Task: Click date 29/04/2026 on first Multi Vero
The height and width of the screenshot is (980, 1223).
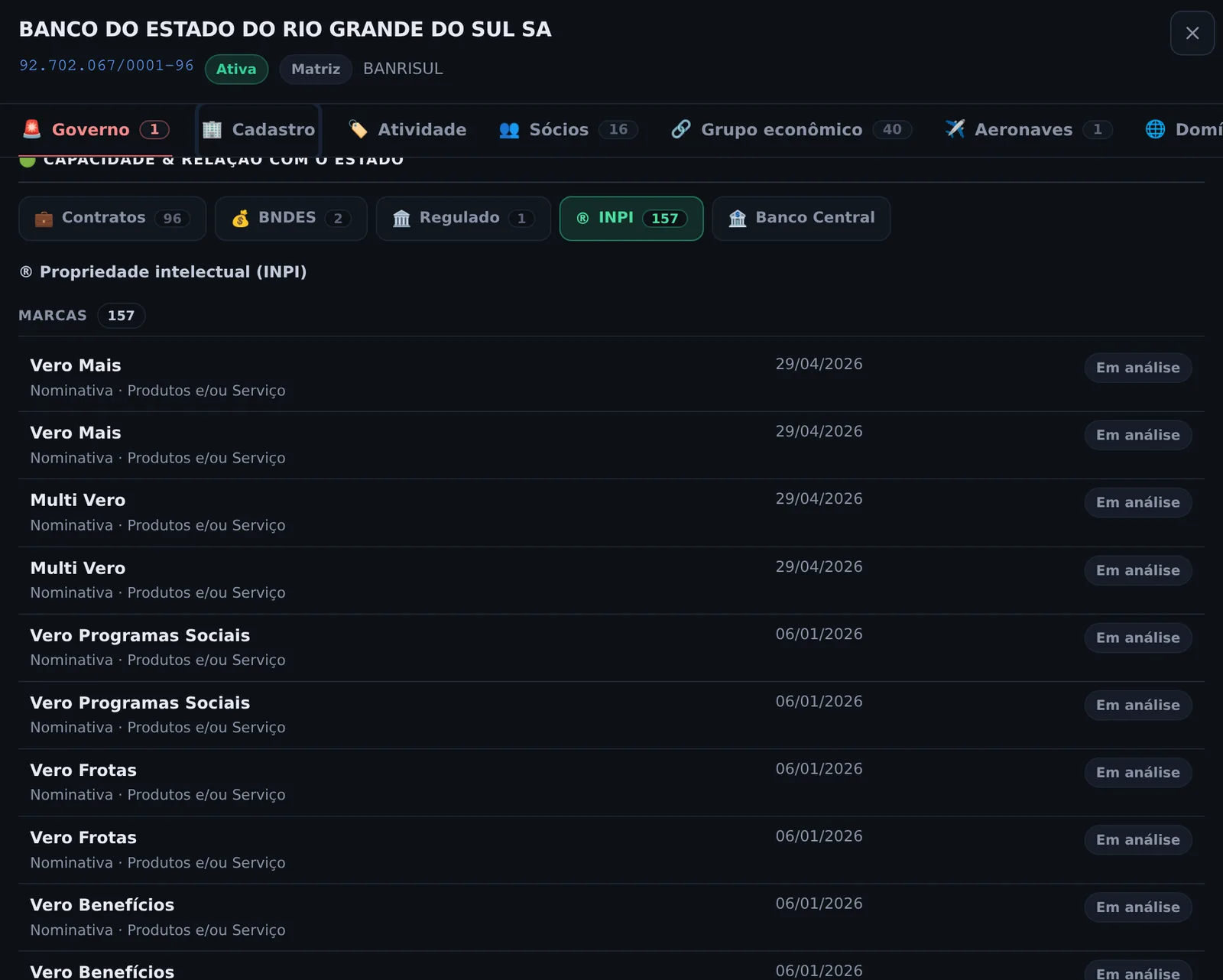Action: 819,498
